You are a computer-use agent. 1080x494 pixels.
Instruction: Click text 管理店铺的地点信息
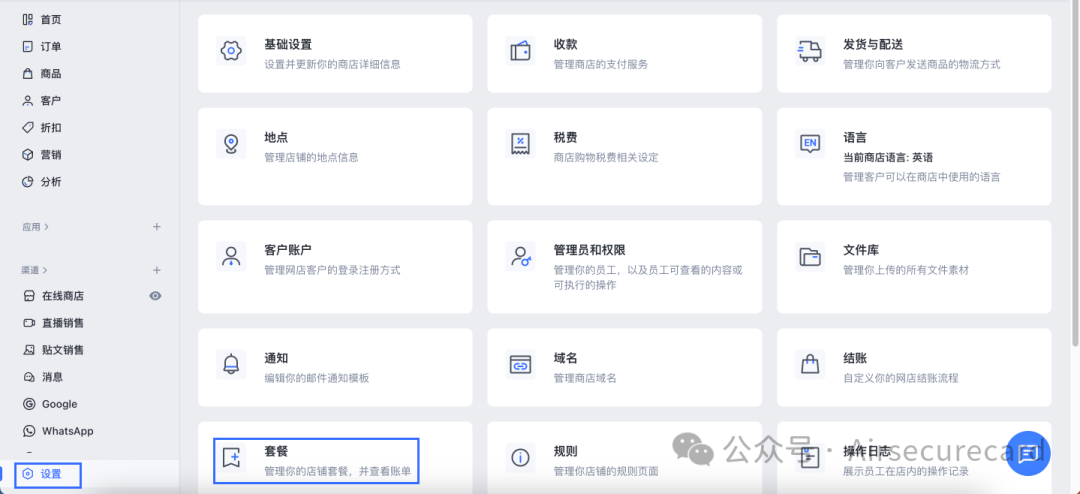[311, 157]
